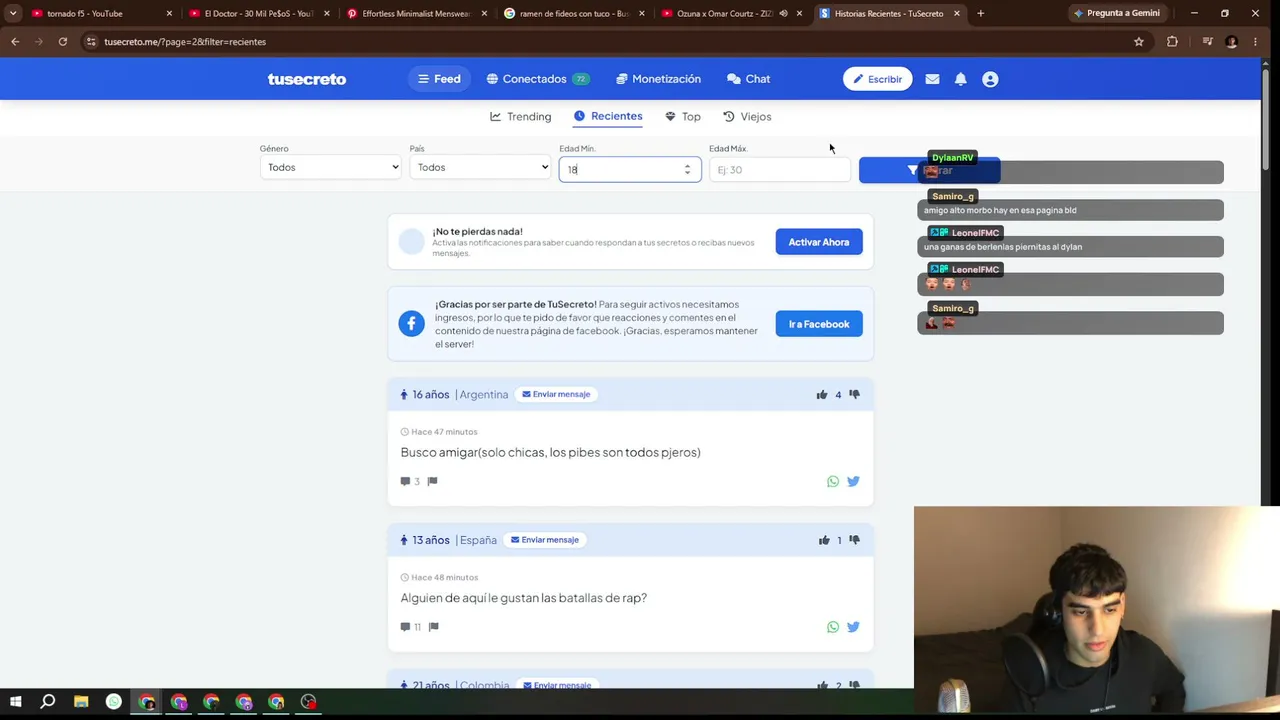Dislike the 16 años Argentina post
Viewport: 1280px width, 720px height.
(x=854, y=394)
